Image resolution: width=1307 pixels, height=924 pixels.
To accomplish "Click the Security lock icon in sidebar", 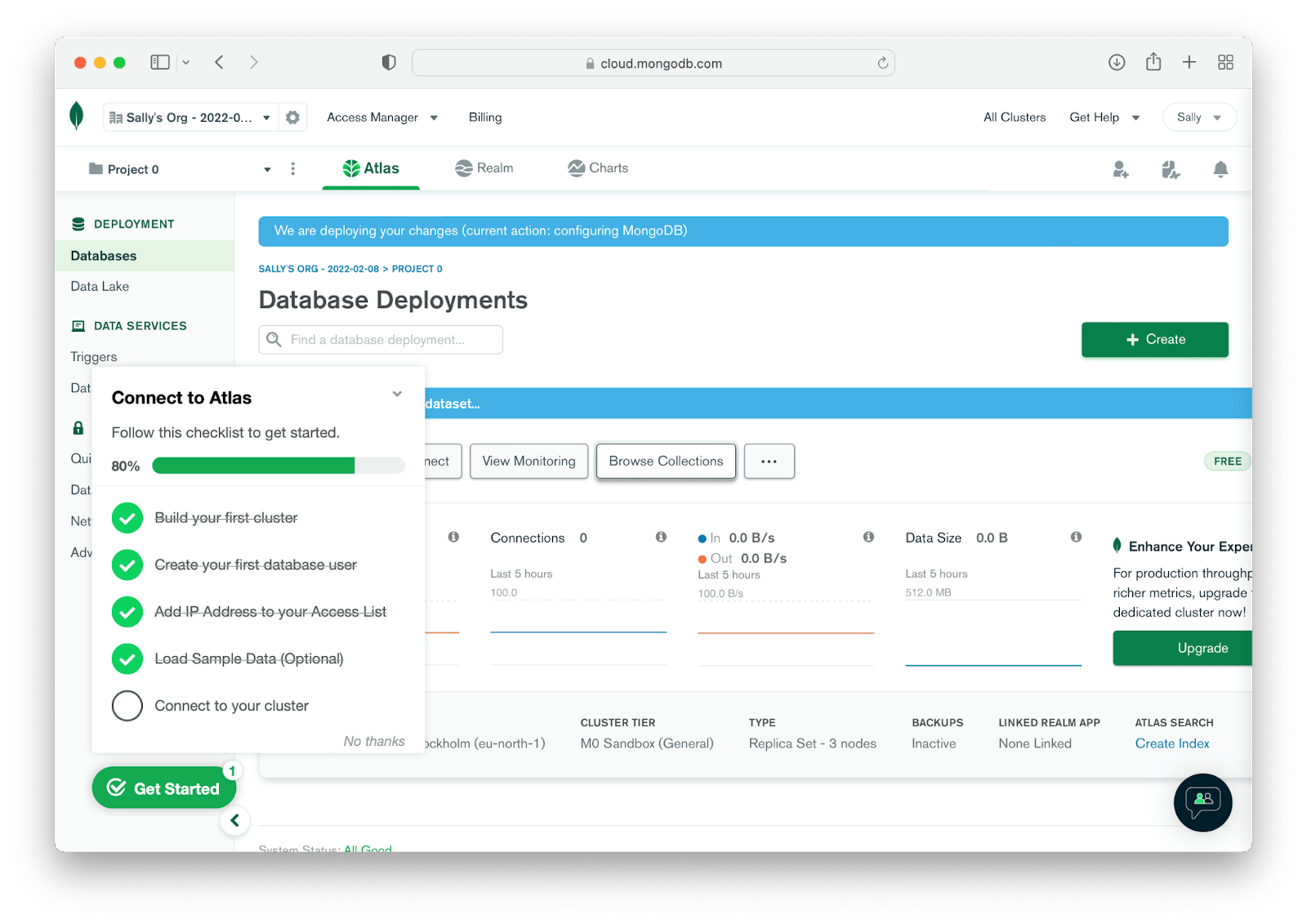I will tap(78, 427).
